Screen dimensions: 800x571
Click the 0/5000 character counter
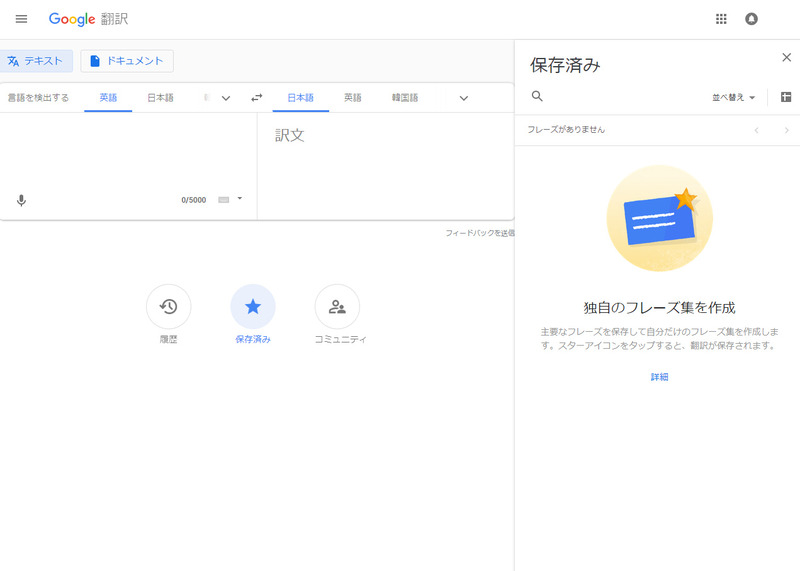point(194,200)
